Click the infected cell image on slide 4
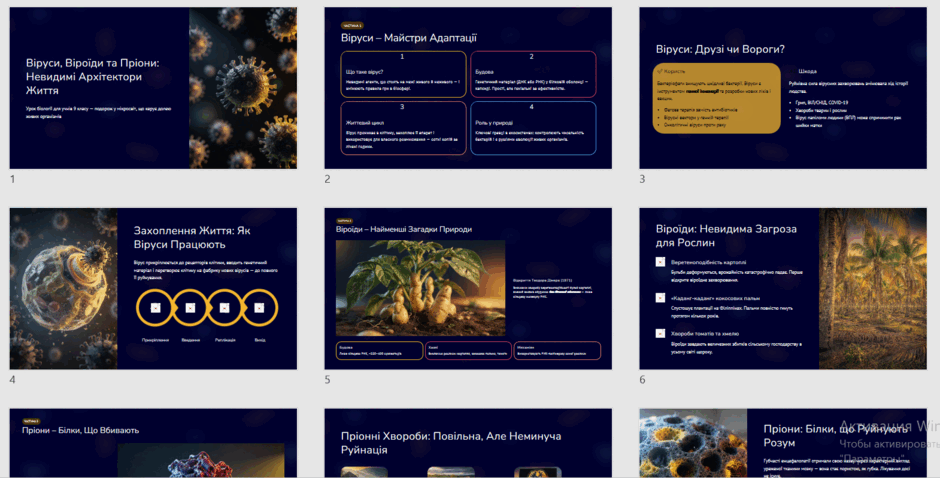This screenshot has width=940, height=478. pyautogui.click(x=64, y=288)
